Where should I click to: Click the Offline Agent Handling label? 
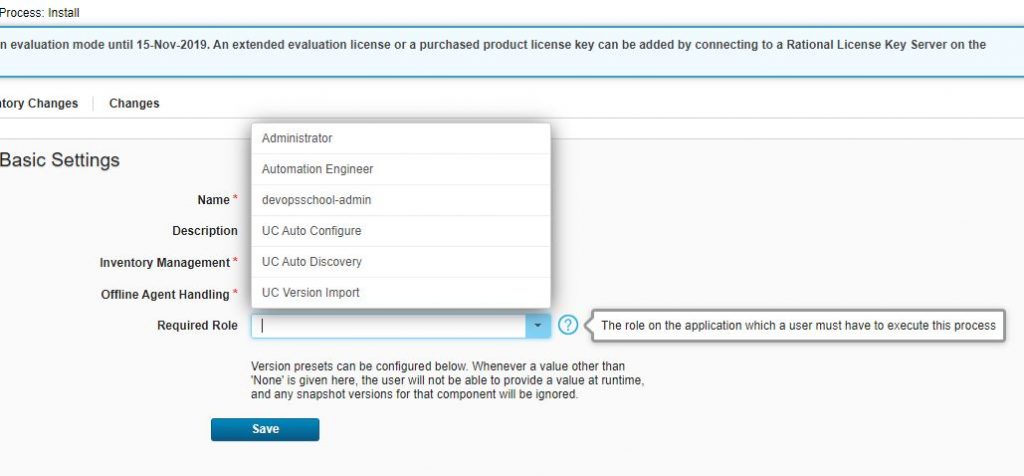(166, 295)
